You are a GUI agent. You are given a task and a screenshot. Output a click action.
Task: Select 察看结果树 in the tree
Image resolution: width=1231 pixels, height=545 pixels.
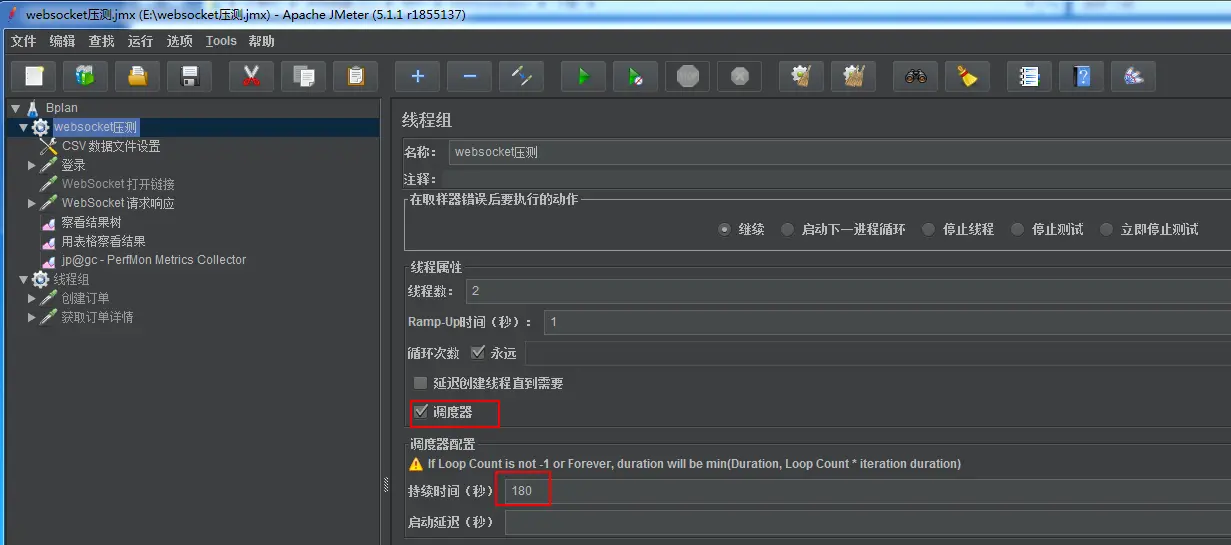tap(91, 222)
